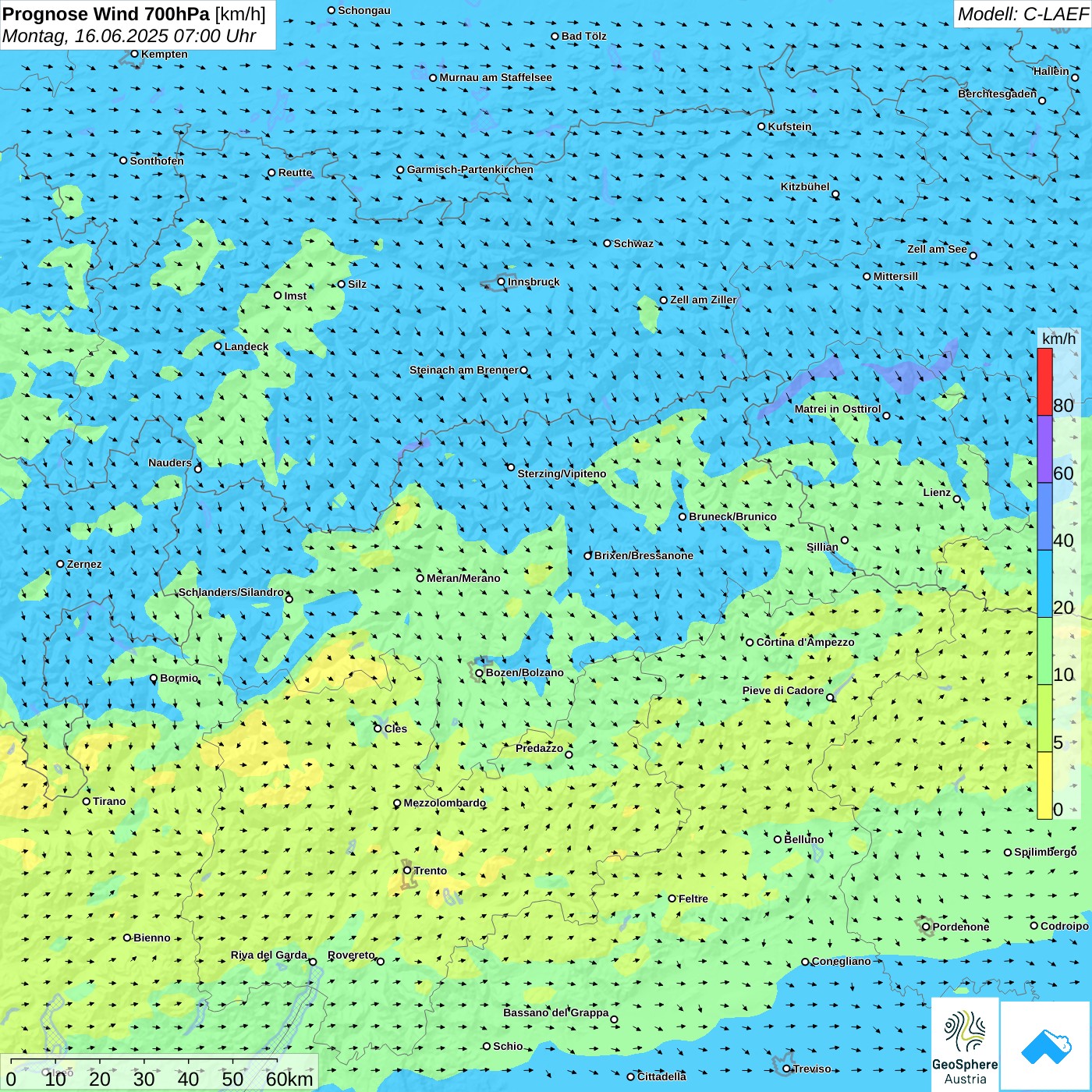1092x1092 pixels.
Task: Click the 'Matrei in Osttirol' label
Action: click(x=838, y=409)
